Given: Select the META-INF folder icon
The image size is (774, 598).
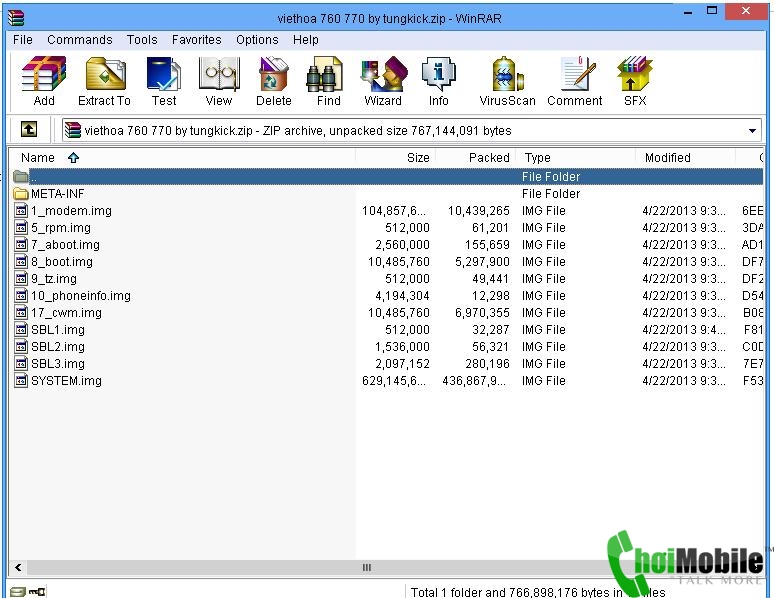Looking at the screenshot, I should (21, 193).
